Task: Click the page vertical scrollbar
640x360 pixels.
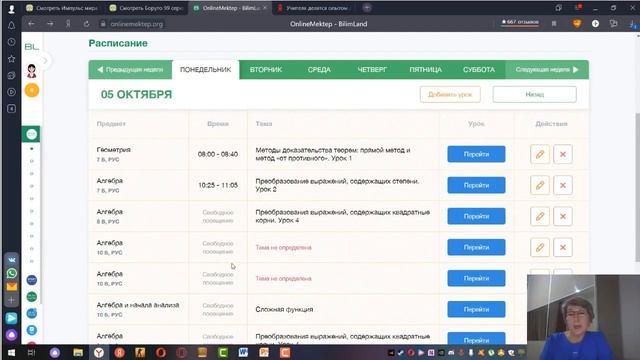Action: [638, 186]
